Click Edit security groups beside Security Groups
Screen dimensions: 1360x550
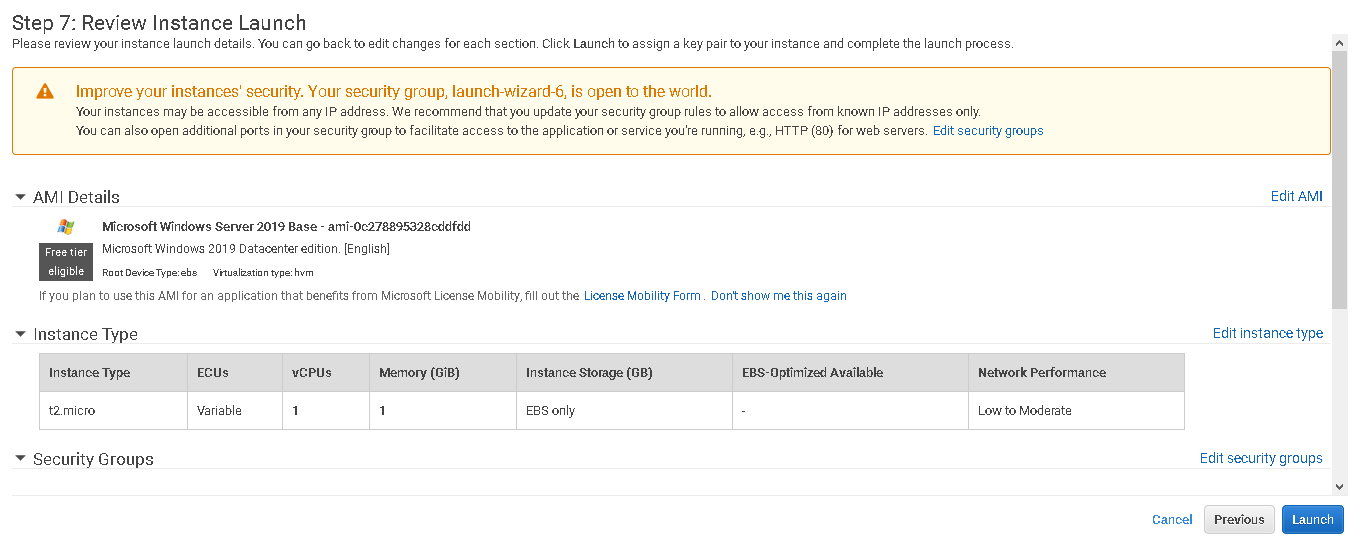[x=1260, y=458]
